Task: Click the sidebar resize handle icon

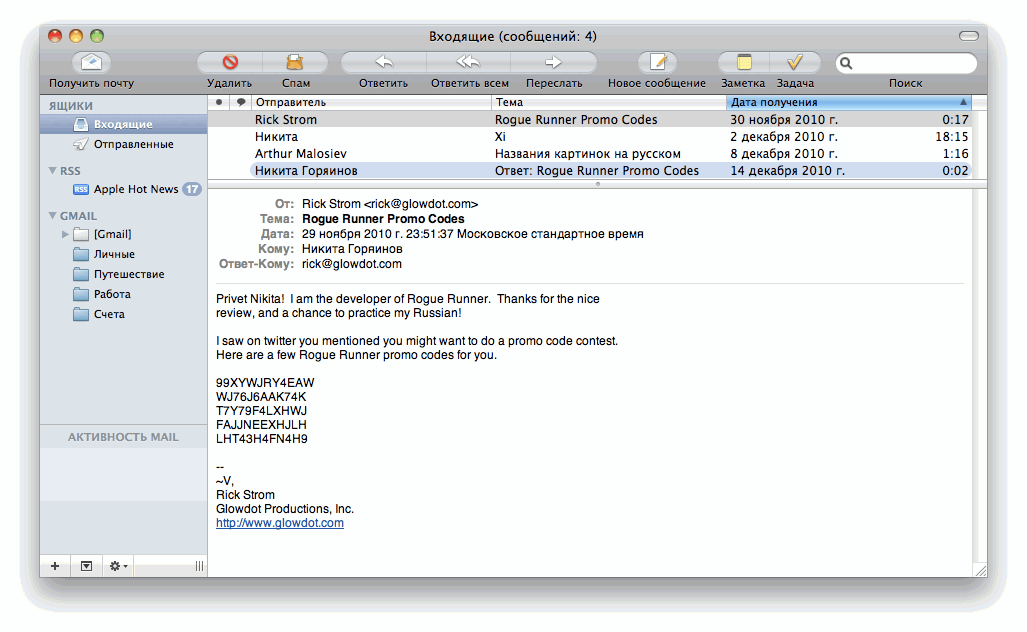Action: click(199, 566)
